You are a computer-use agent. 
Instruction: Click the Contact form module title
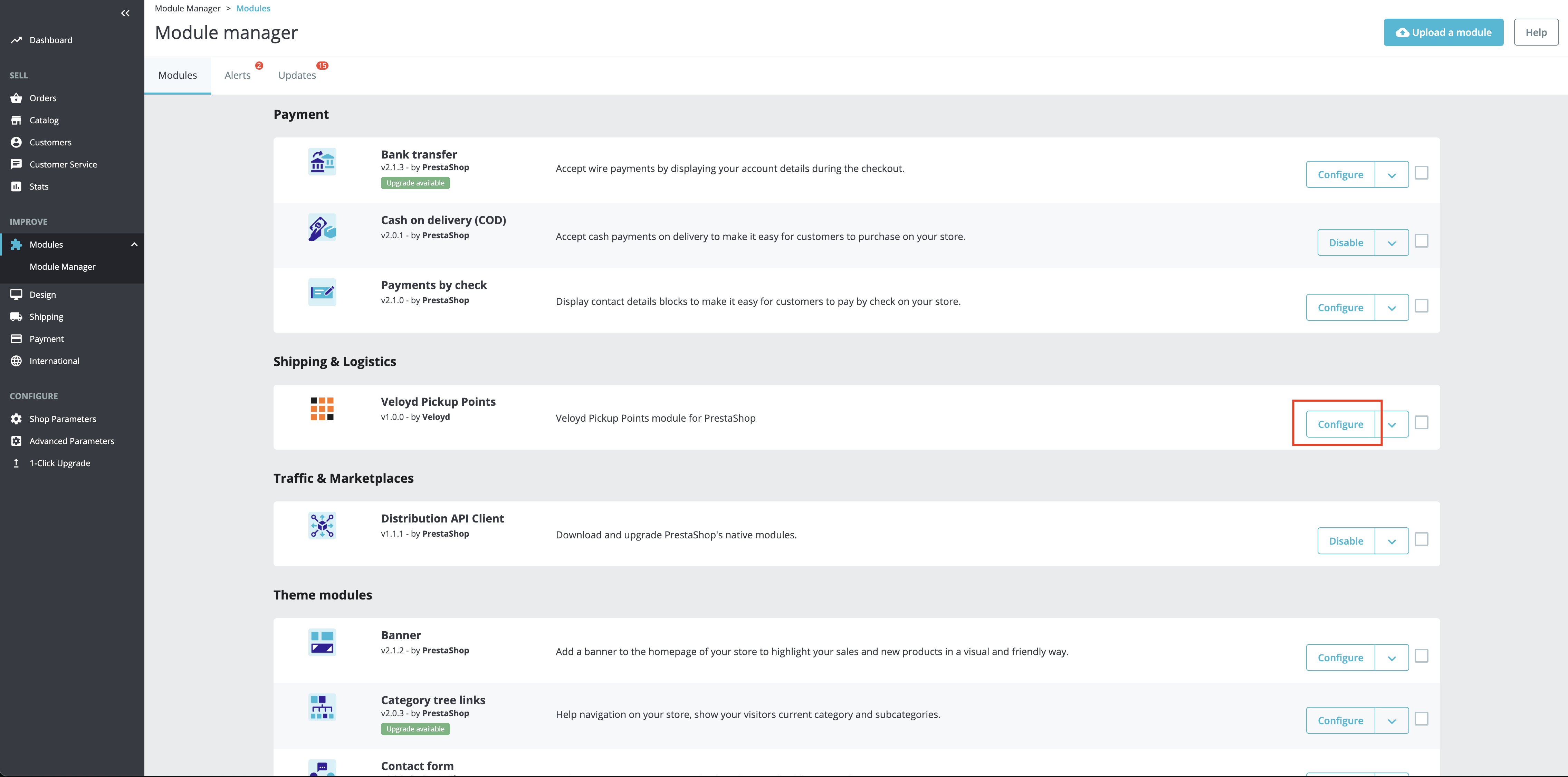coord(417,766)
